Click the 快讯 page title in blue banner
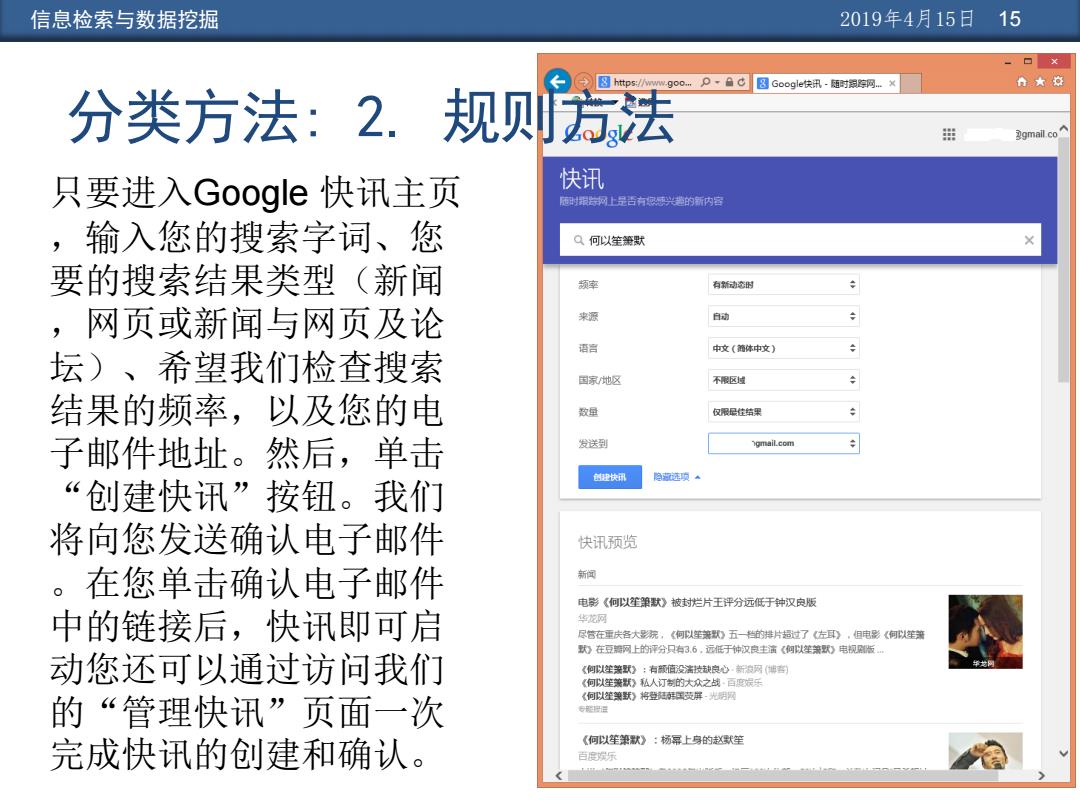 coord(582,179)
